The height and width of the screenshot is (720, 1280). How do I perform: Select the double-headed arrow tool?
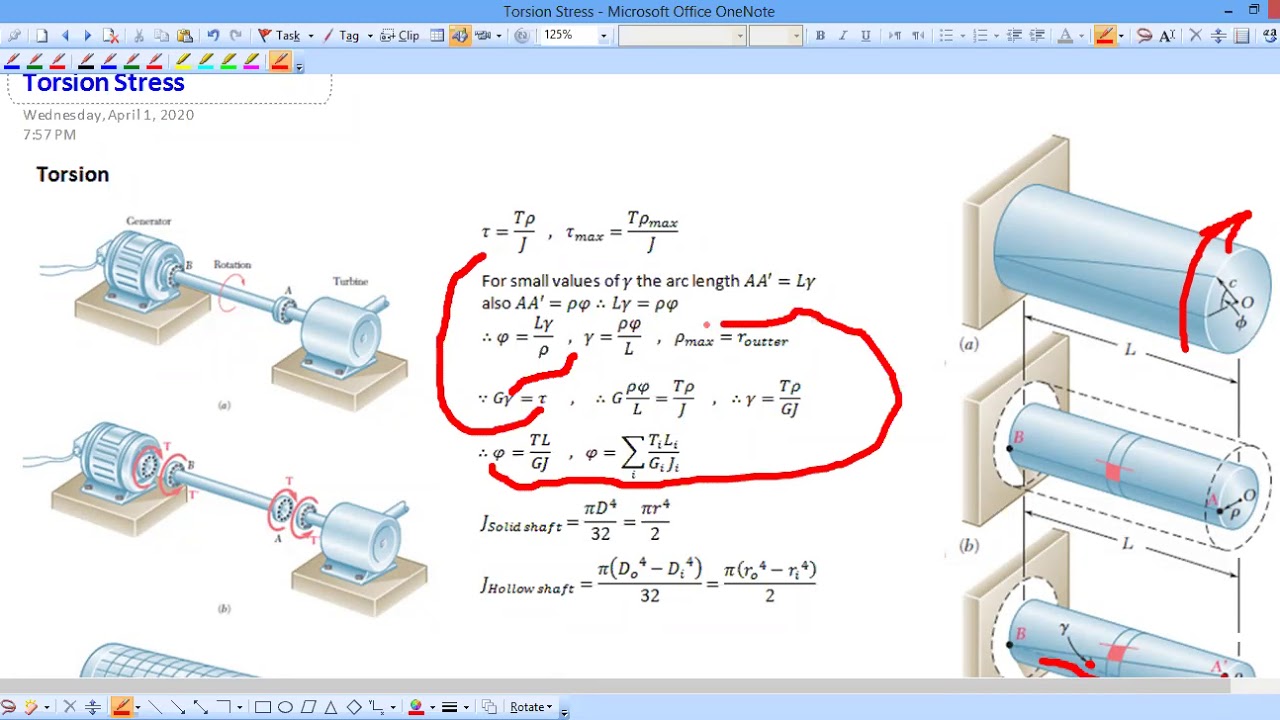(201, 707)
